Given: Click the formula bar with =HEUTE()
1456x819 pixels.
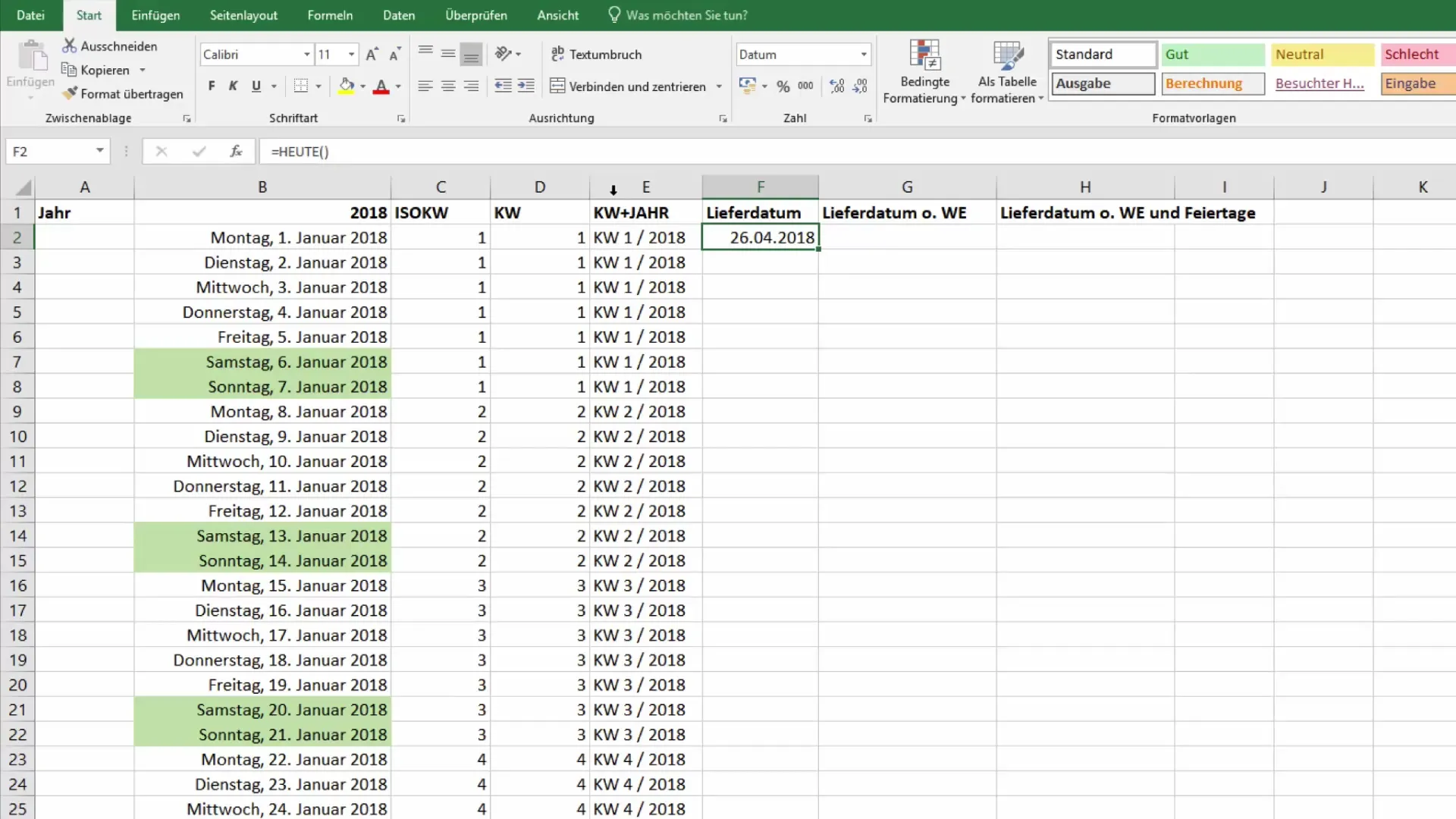Looking at the screenshot, I should [x=857, y=151].
